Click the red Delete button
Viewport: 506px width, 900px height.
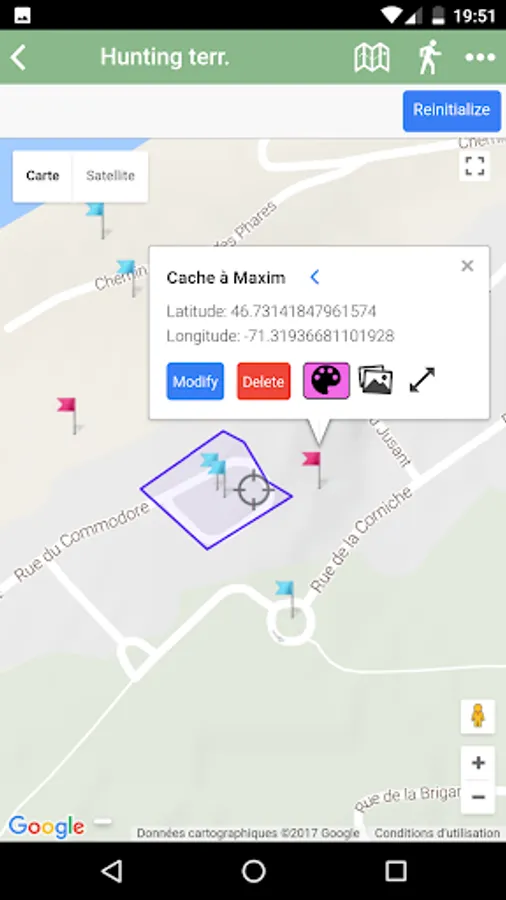point(263,381)
